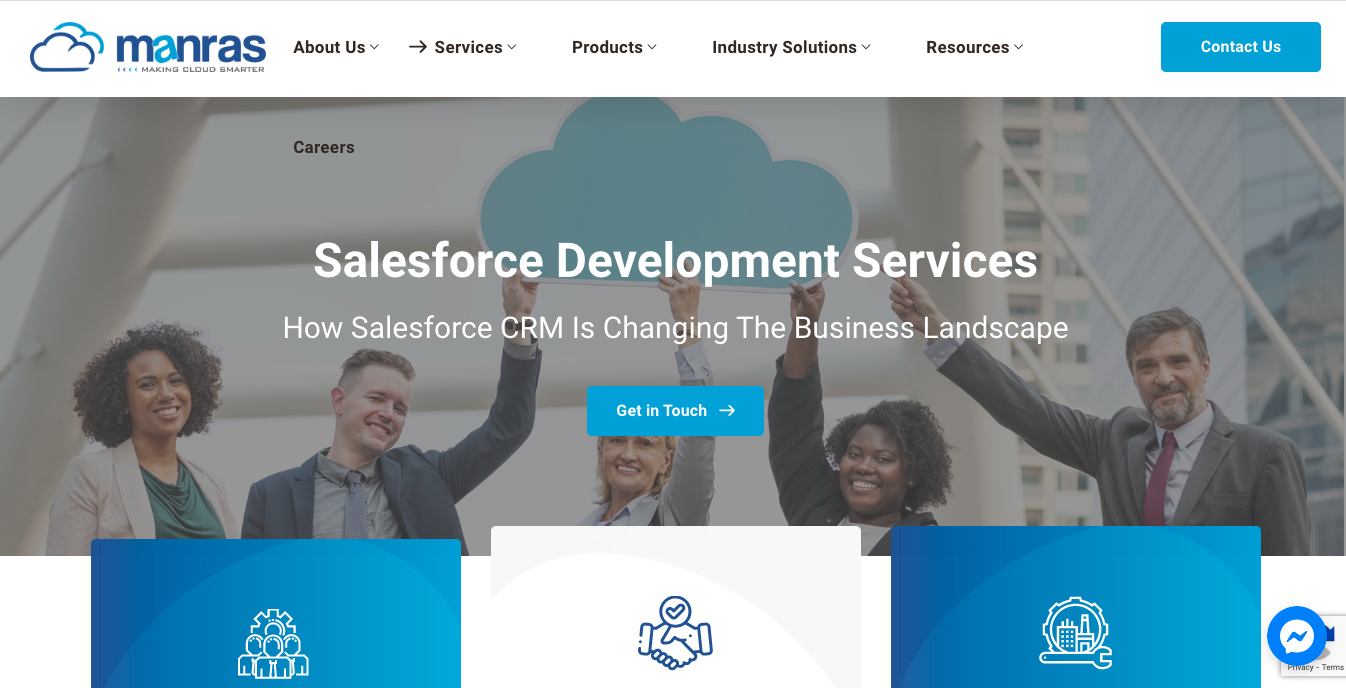
Task: Expand the Products dropdown chevron
Action: coord(652,47)
